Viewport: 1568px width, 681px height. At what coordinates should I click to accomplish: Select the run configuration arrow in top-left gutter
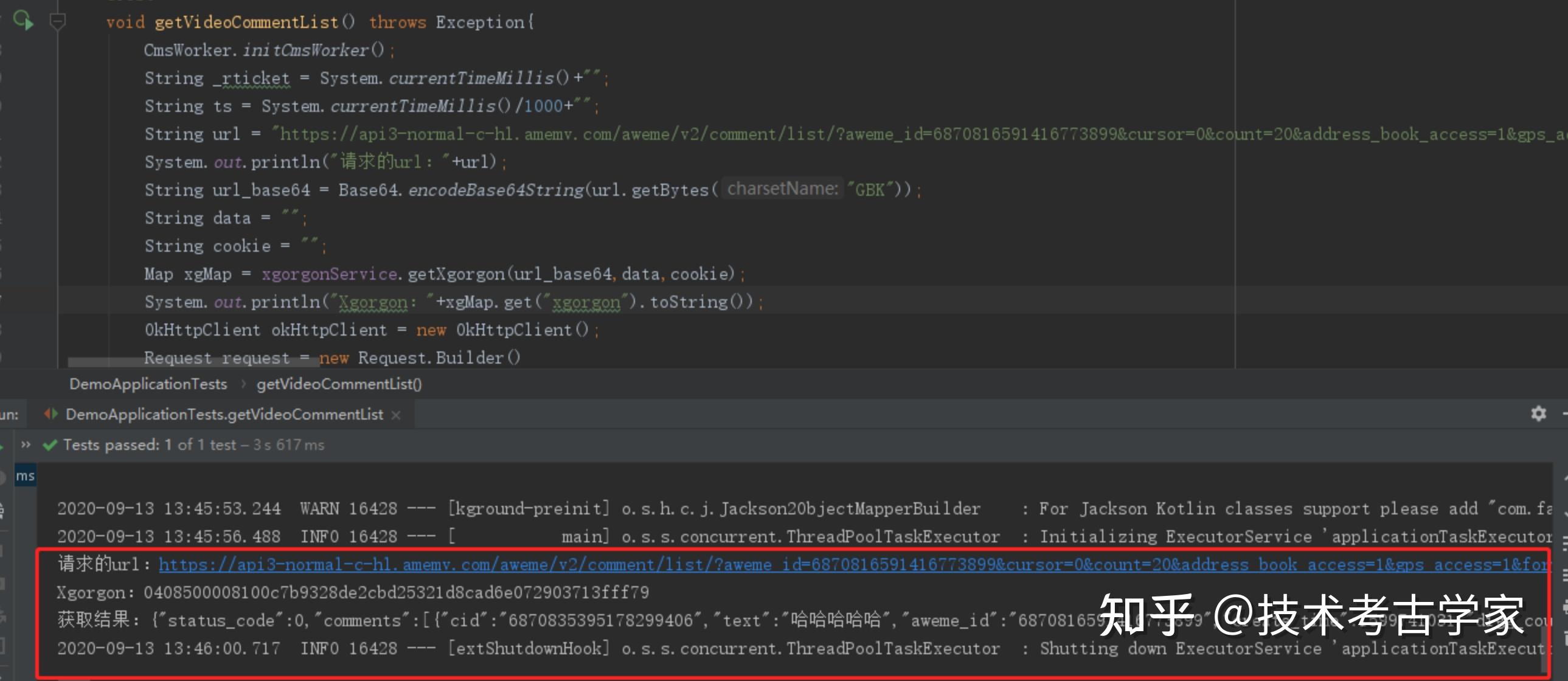pos(23,20)
